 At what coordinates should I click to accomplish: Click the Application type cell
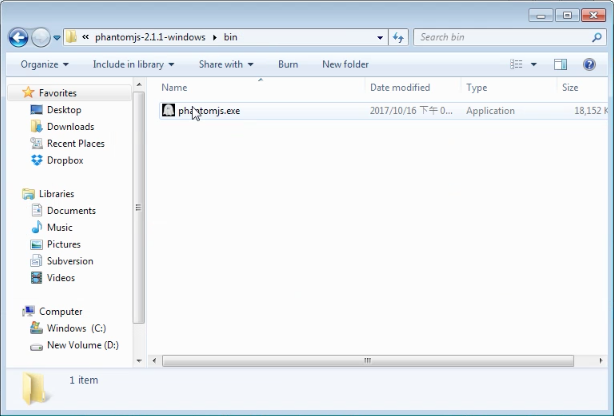[490, 111]
